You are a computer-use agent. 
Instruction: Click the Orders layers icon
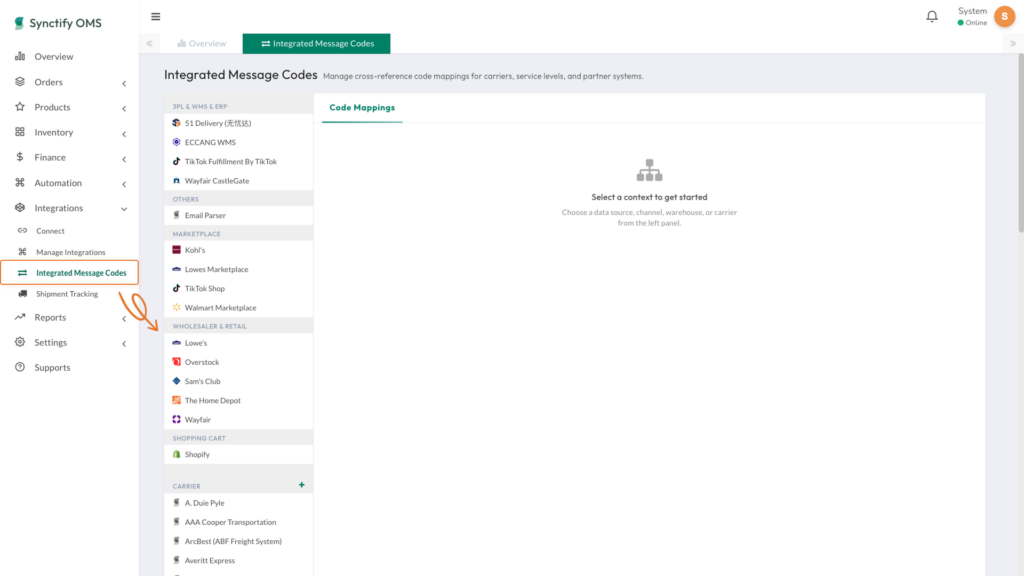[x=20, y=82]
